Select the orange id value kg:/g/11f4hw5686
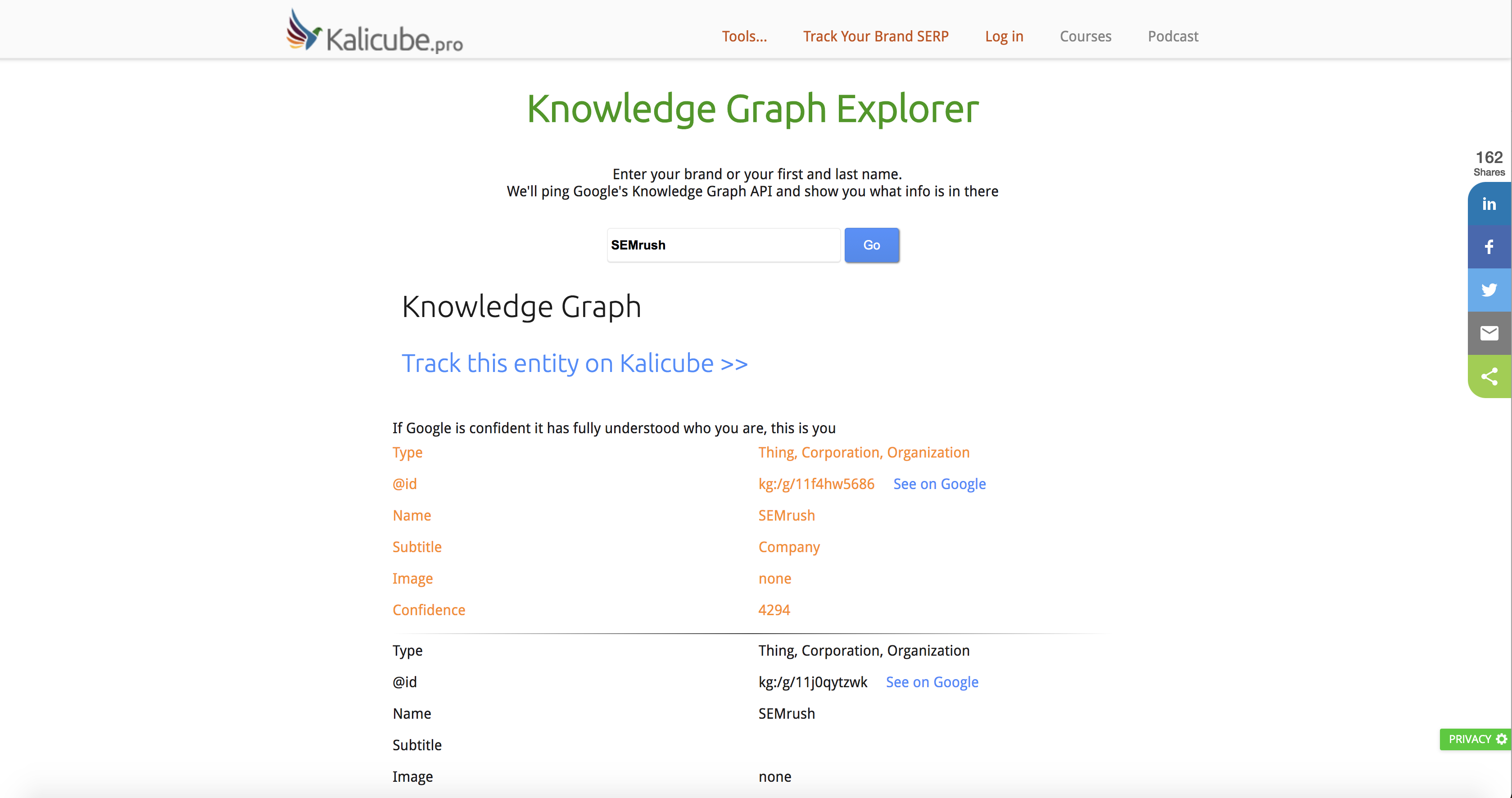 [x=816, y=484]
